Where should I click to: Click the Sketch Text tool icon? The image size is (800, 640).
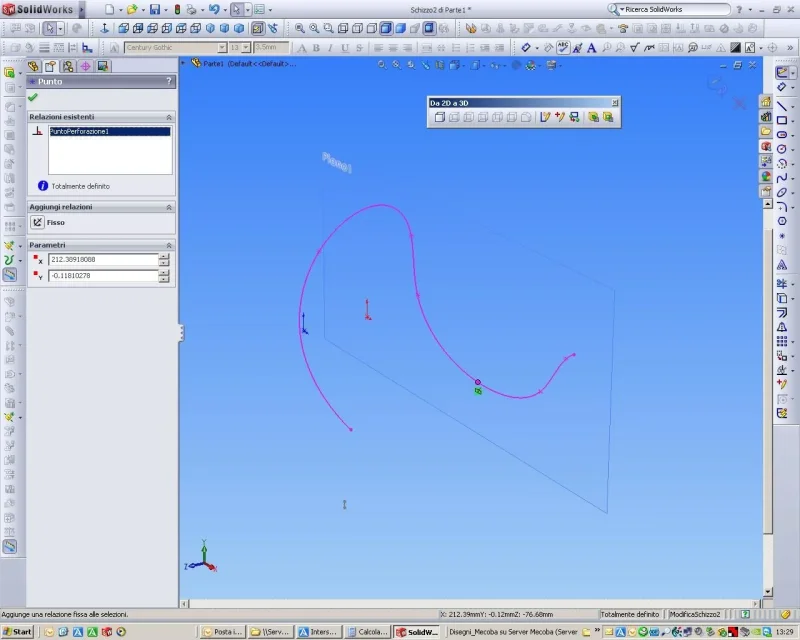[x=781, y=265]
